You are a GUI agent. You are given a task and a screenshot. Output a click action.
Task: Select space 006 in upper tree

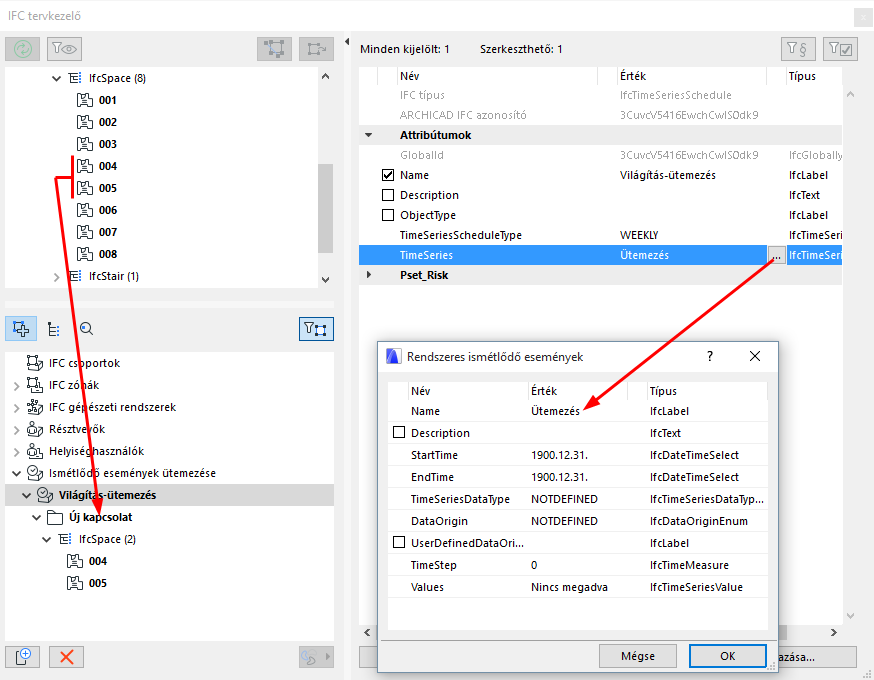108,210
